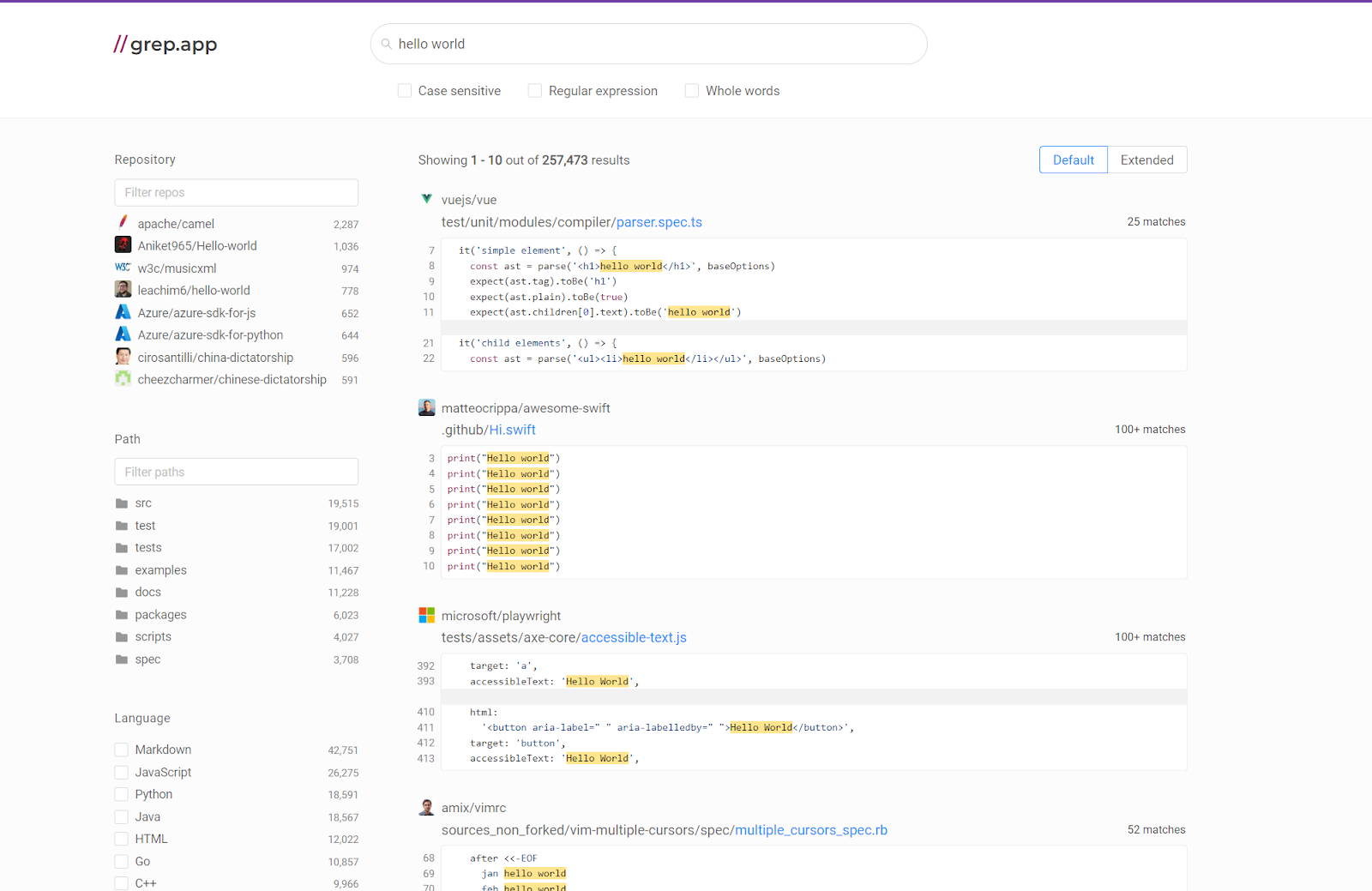Click the scripts folder icon
The width and height of the screenshot is (1372, 891).
click(122, 637)
